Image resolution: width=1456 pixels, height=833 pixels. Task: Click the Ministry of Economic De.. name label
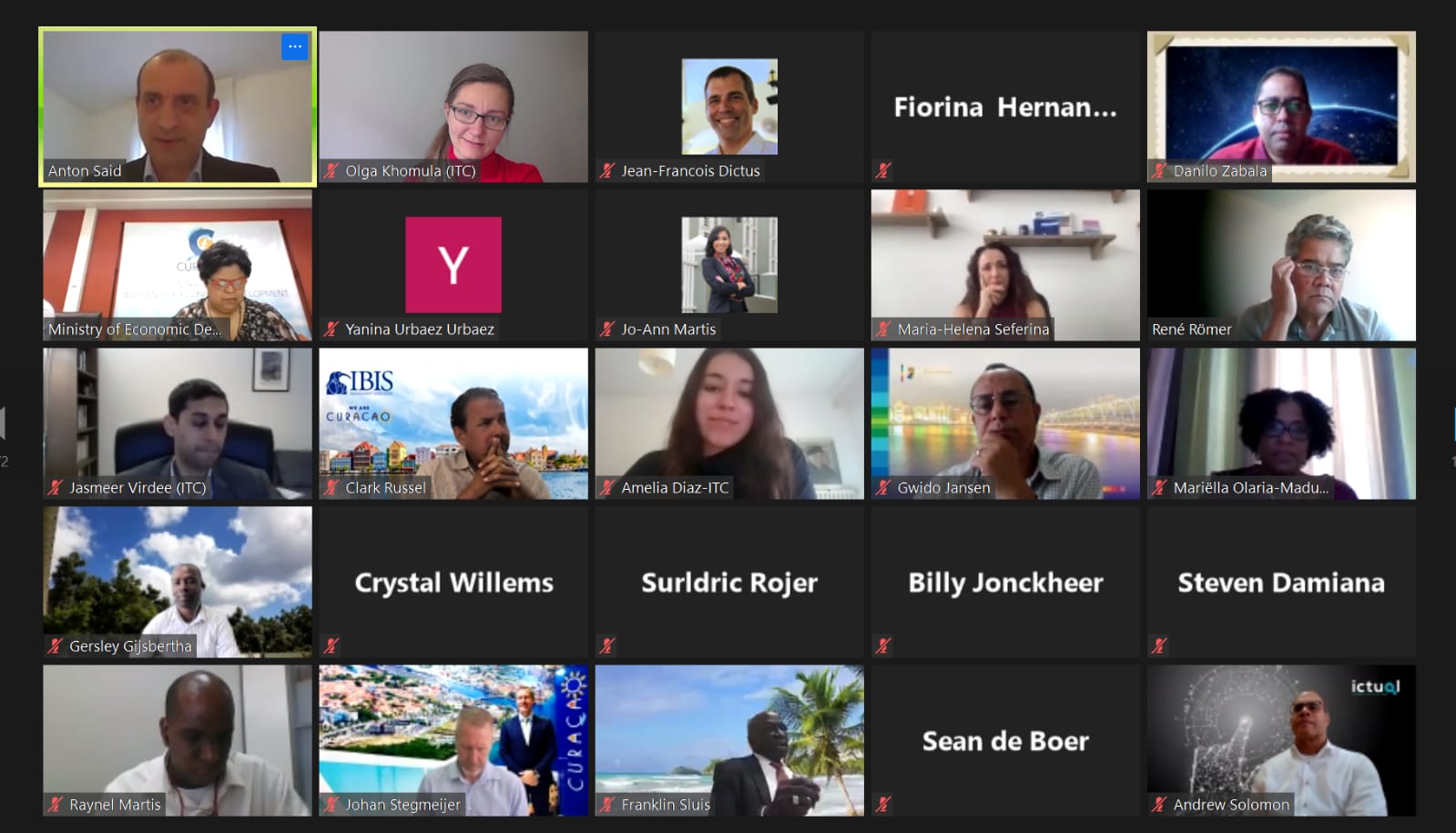[135, 330]
